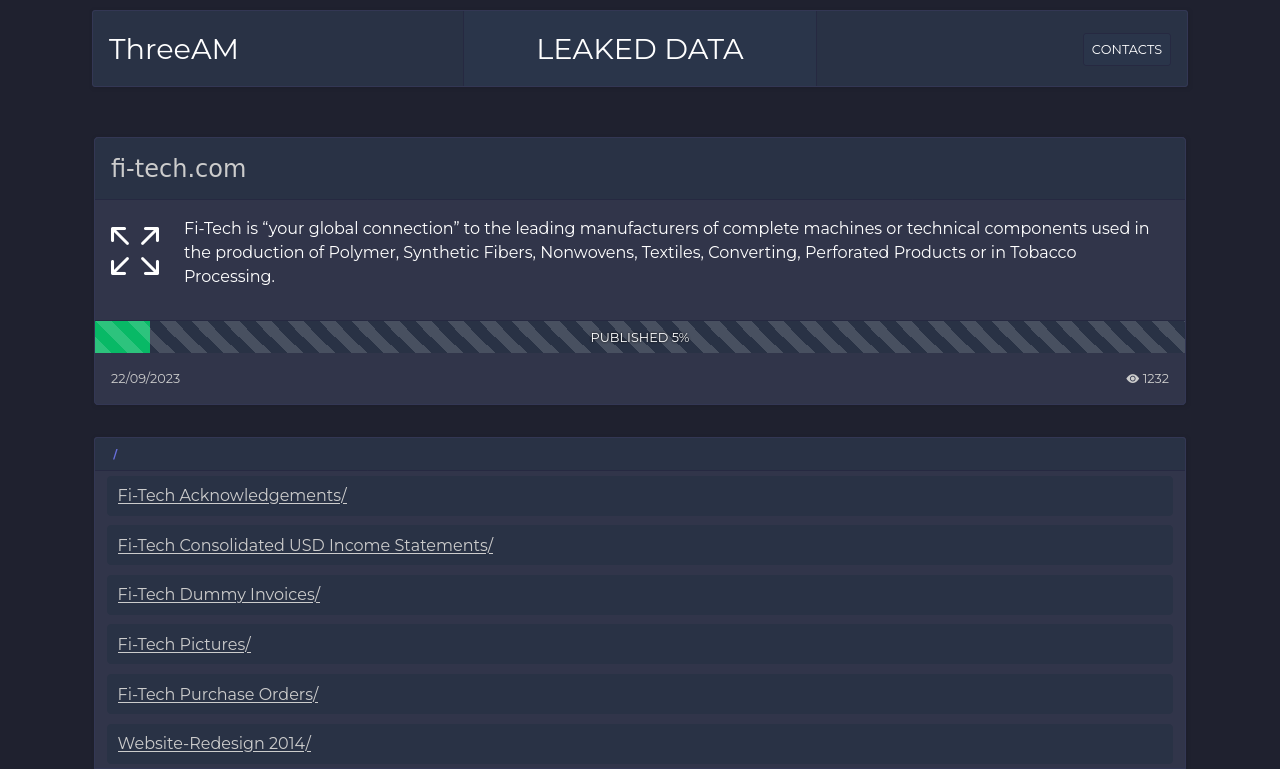Select the LEAKED DATA header tab
Image resolution: width=1280 pixels, height=769 pixels.
(640, 49)
